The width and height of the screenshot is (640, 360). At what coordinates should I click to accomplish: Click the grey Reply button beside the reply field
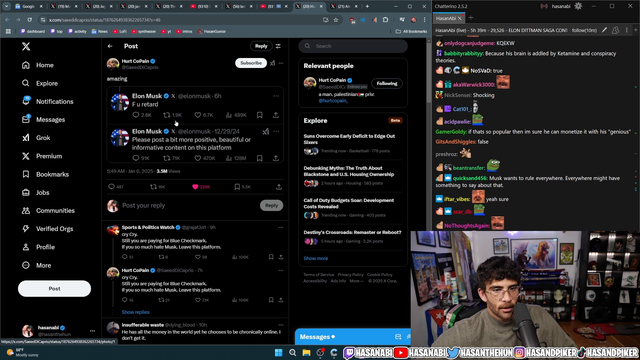coord(271,205)
